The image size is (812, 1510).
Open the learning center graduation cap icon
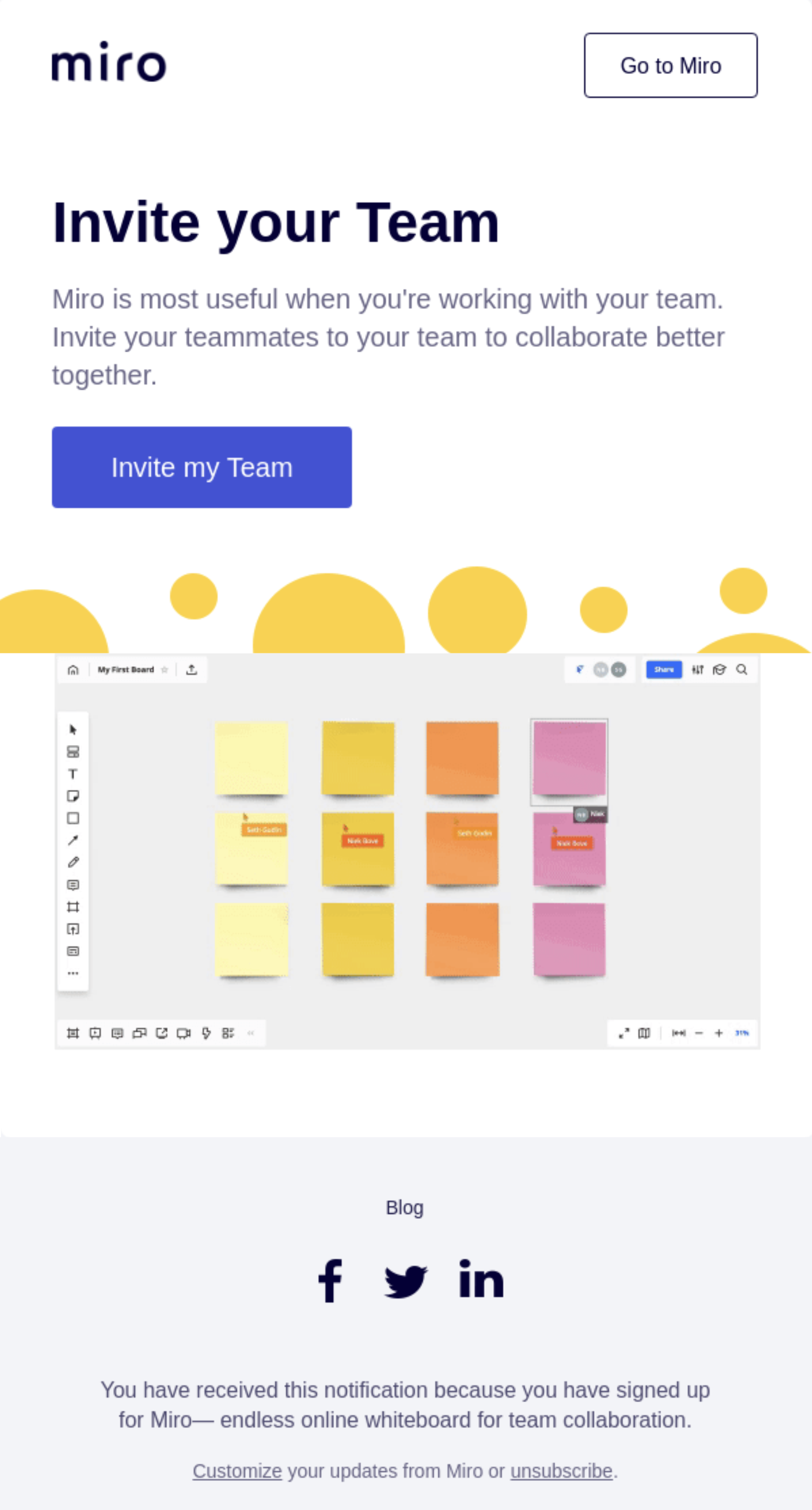point(720,669)
